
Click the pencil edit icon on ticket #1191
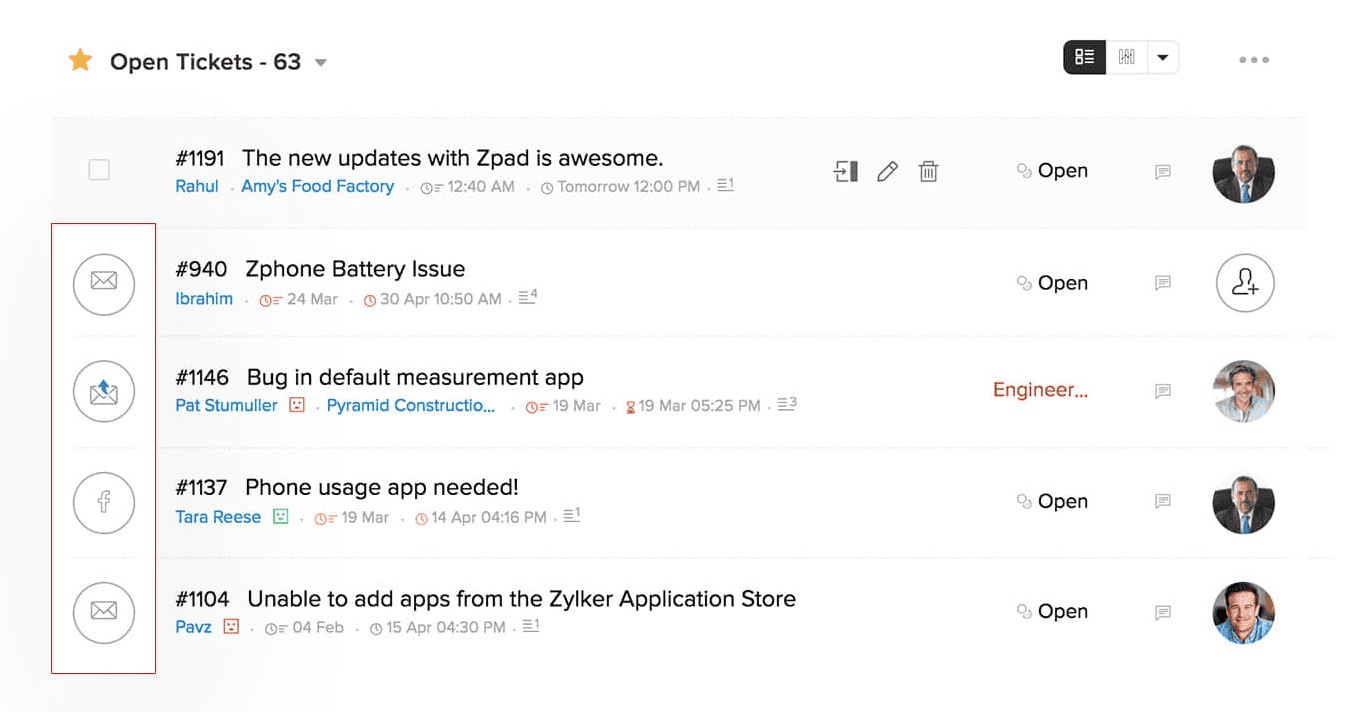click(x=887, y=172)
